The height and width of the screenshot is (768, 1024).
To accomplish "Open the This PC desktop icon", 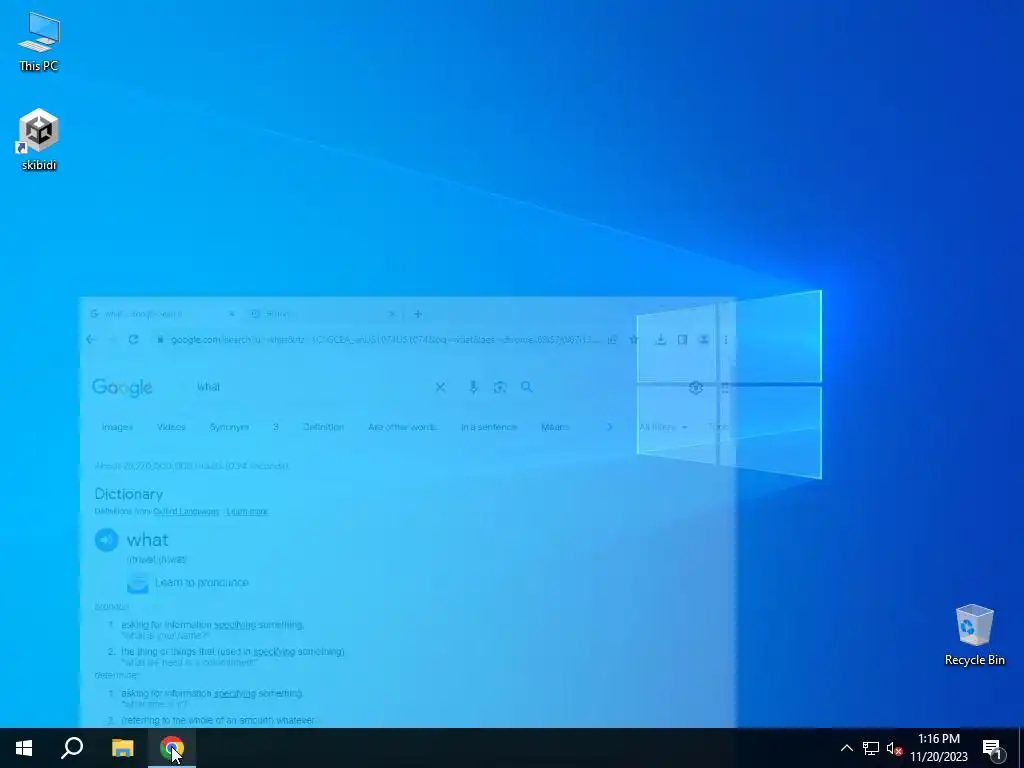I will 39,42.
